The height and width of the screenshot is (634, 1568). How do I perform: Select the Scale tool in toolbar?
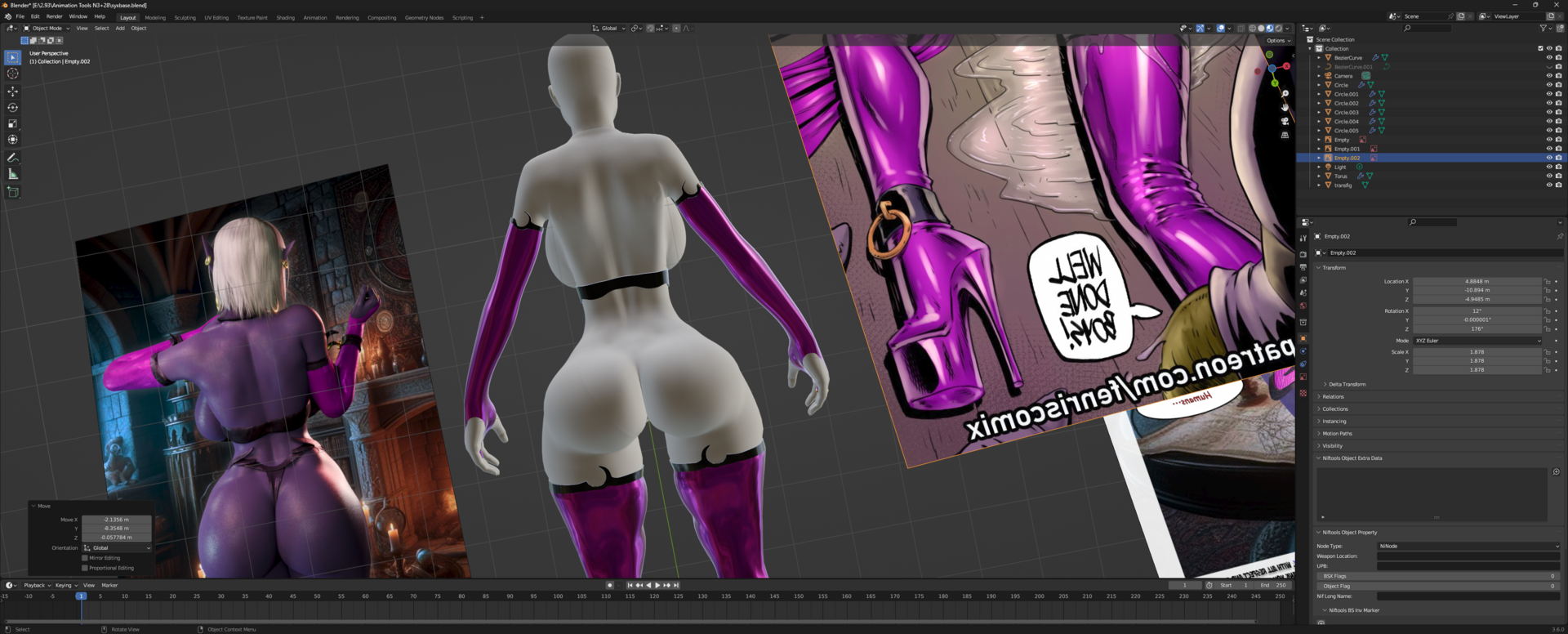12,124
